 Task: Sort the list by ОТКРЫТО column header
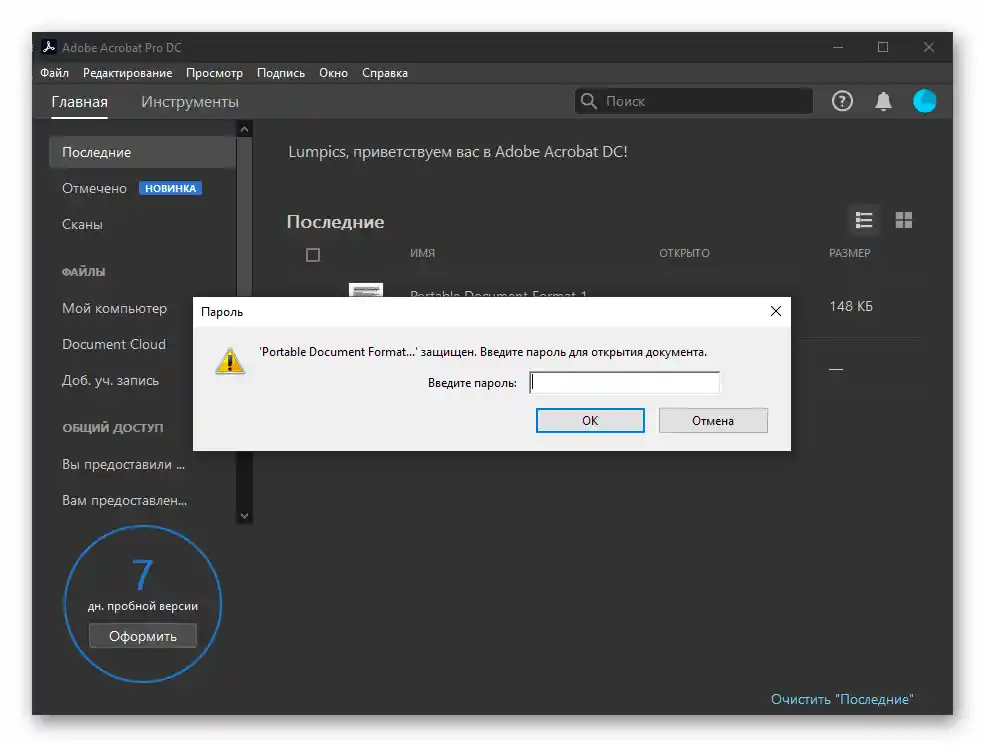(684, 253)
